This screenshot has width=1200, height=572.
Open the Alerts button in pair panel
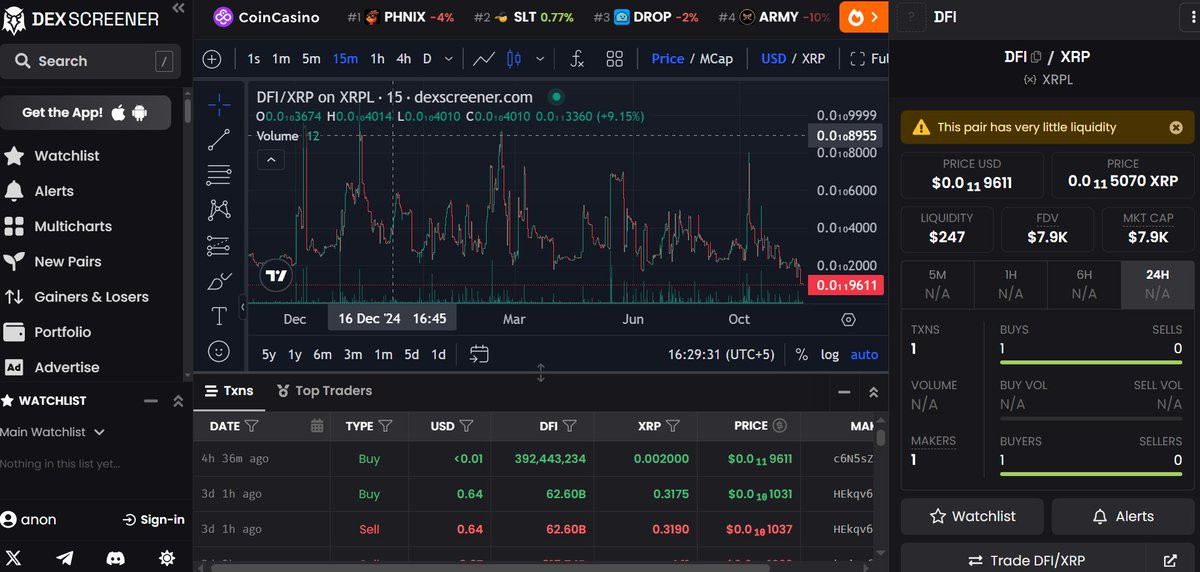1123,516
